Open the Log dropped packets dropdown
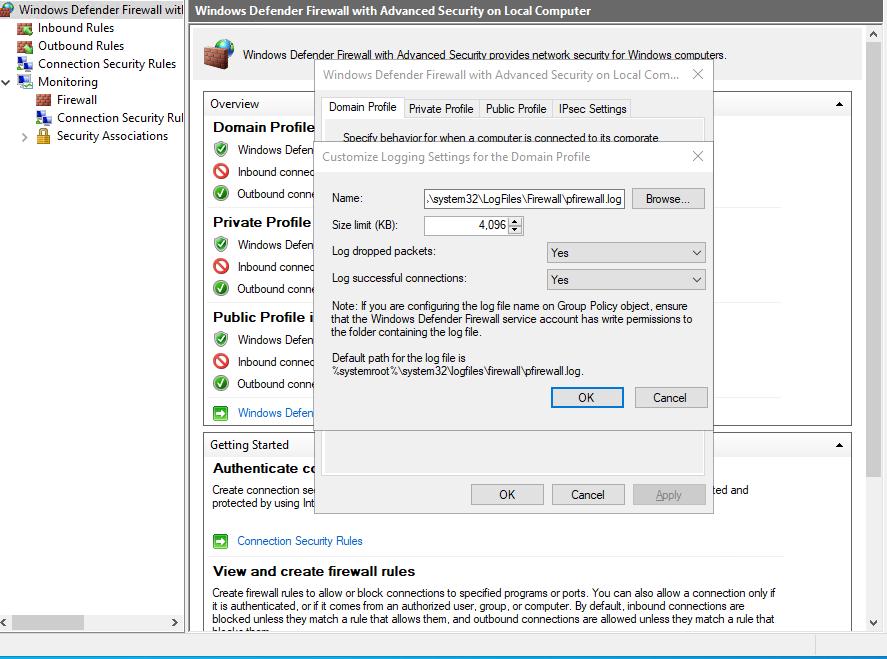The width and height of the screenshot is (887, 659). pos(626,253)
